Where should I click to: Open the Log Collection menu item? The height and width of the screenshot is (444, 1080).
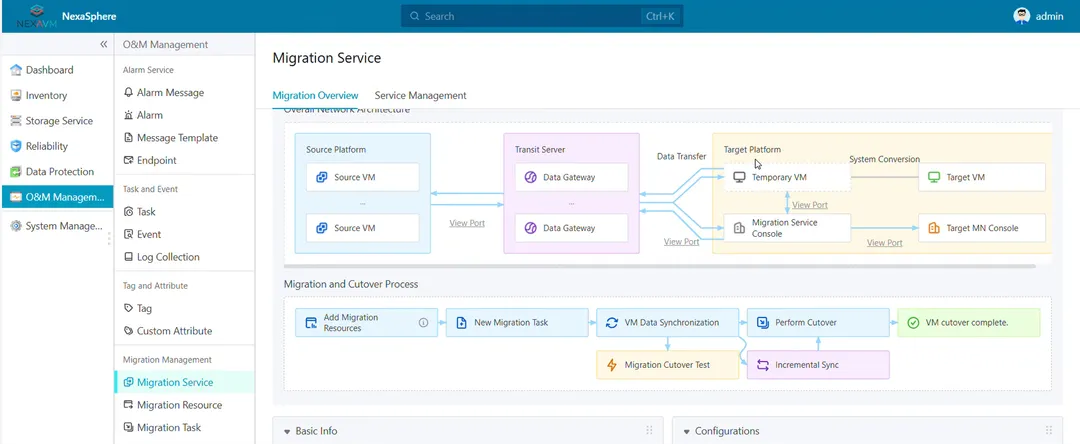185,257
